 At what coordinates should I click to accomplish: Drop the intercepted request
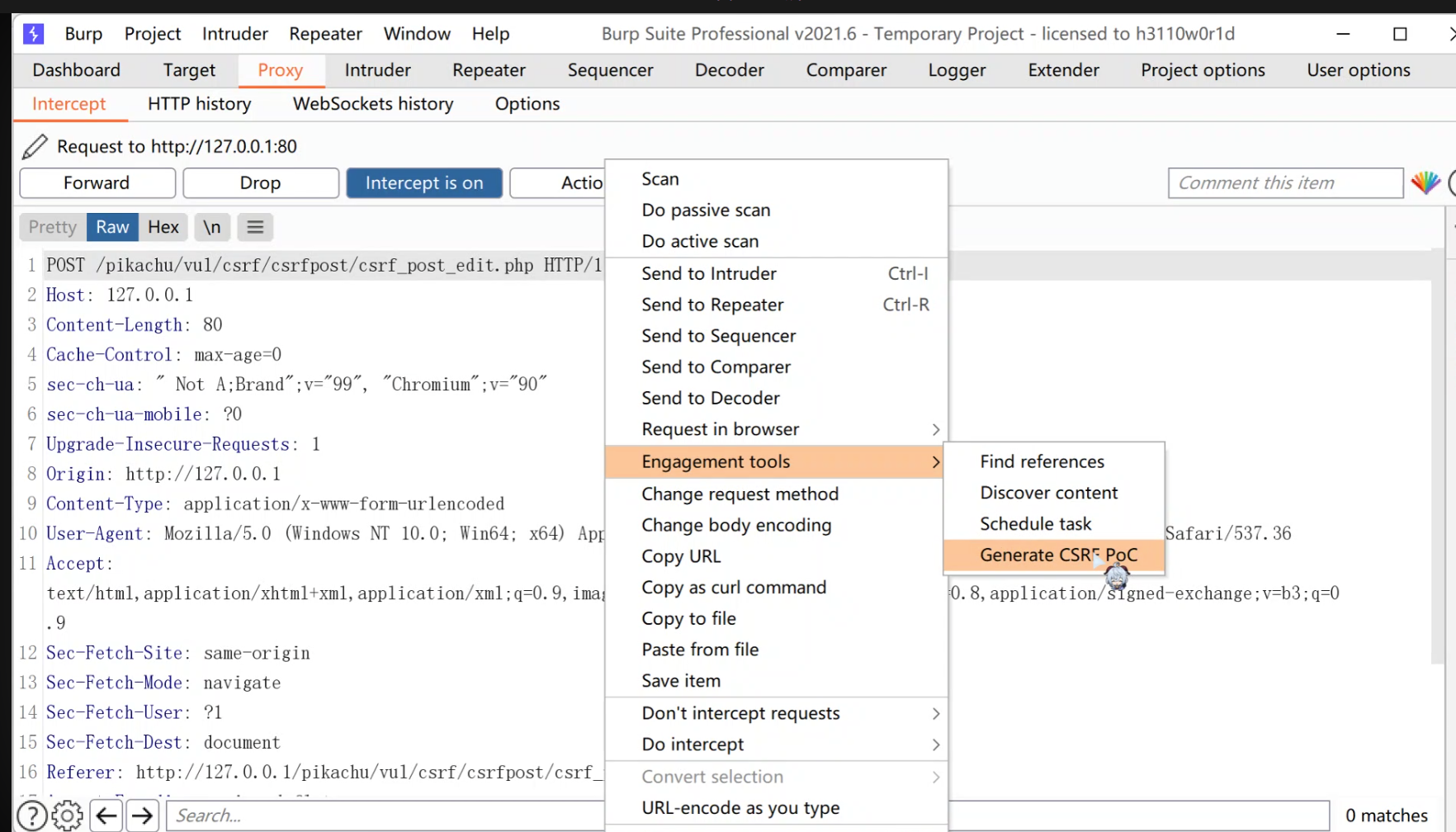(261, 183)
